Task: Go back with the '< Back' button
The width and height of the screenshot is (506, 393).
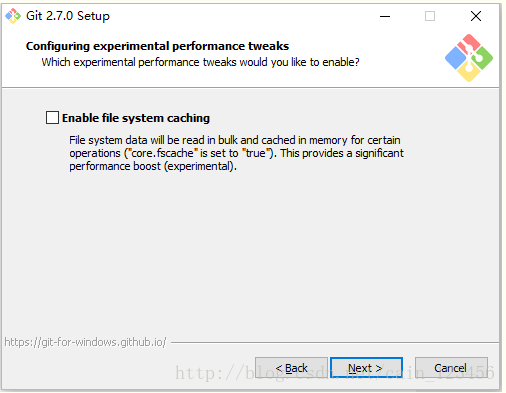Action: (291, 368)
